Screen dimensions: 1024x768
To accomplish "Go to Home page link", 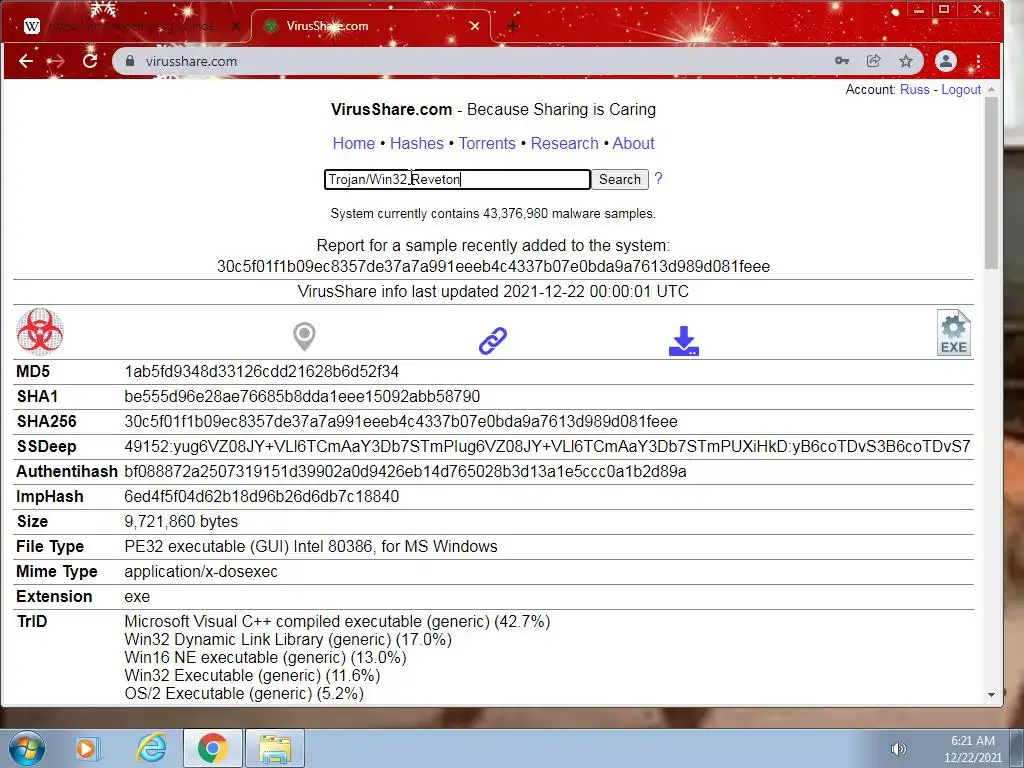I will 353,143.
